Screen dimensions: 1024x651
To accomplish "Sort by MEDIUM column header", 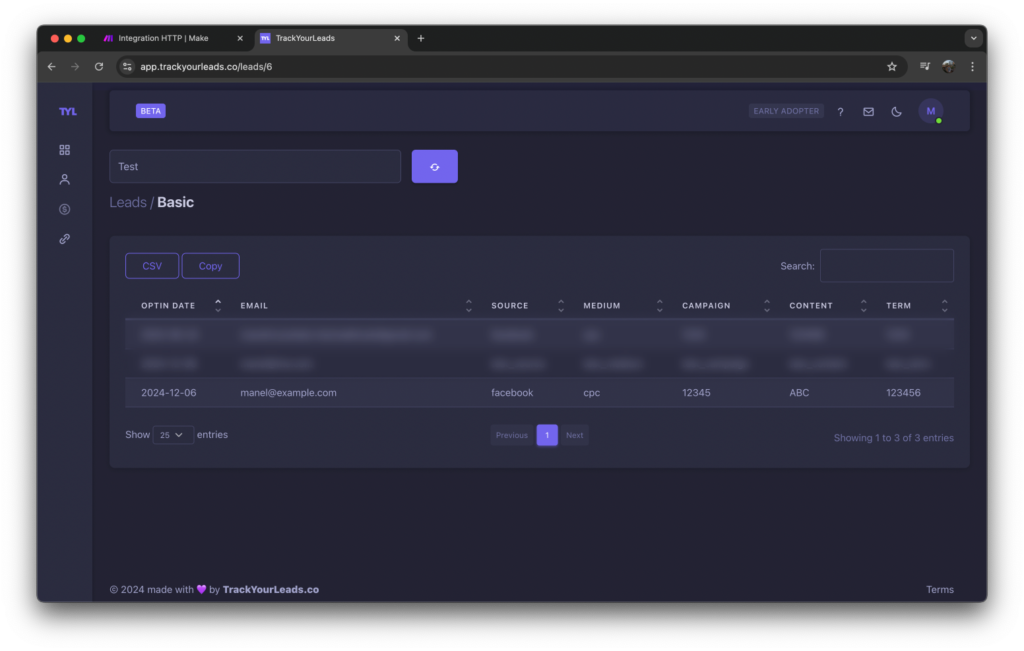I will point(619,306).
